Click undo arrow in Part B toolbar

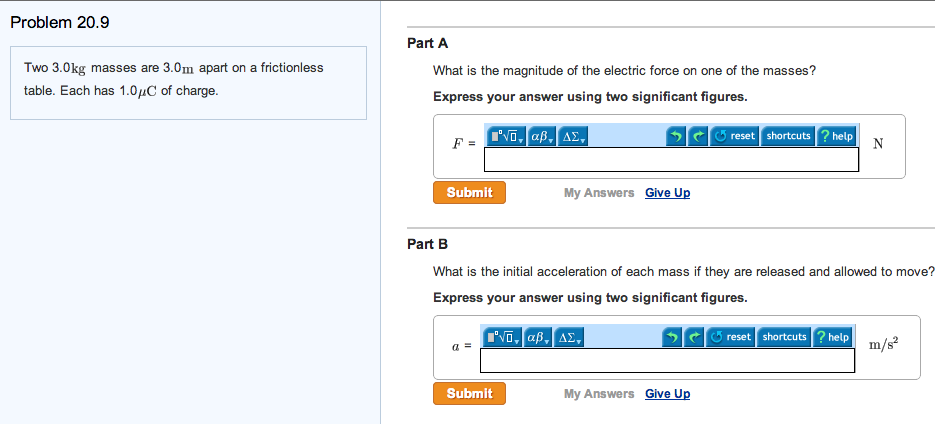(x=676, y=337)
